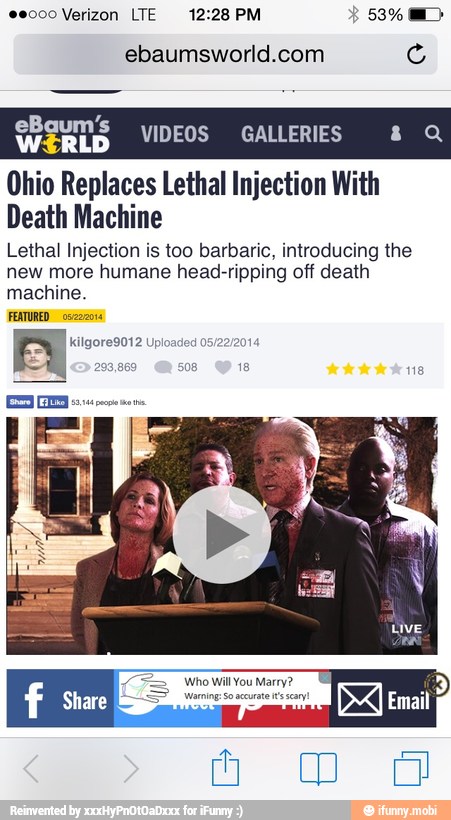Tap the Safari reload page icon
Viewport: 451px width, 820px height.
(416, 54)
